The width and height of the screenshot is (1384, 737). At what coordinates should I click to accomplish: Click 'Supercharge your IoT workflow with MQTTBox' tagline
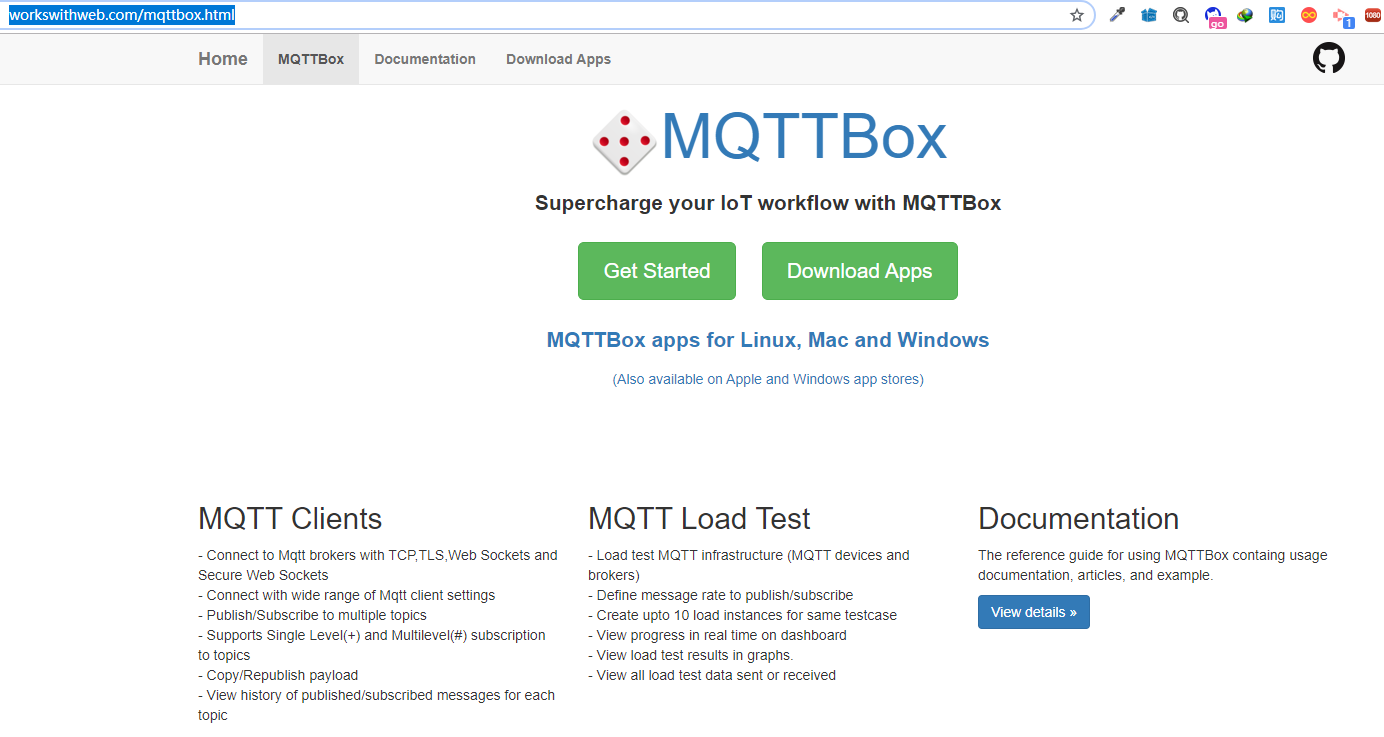(x=768, y=203)
